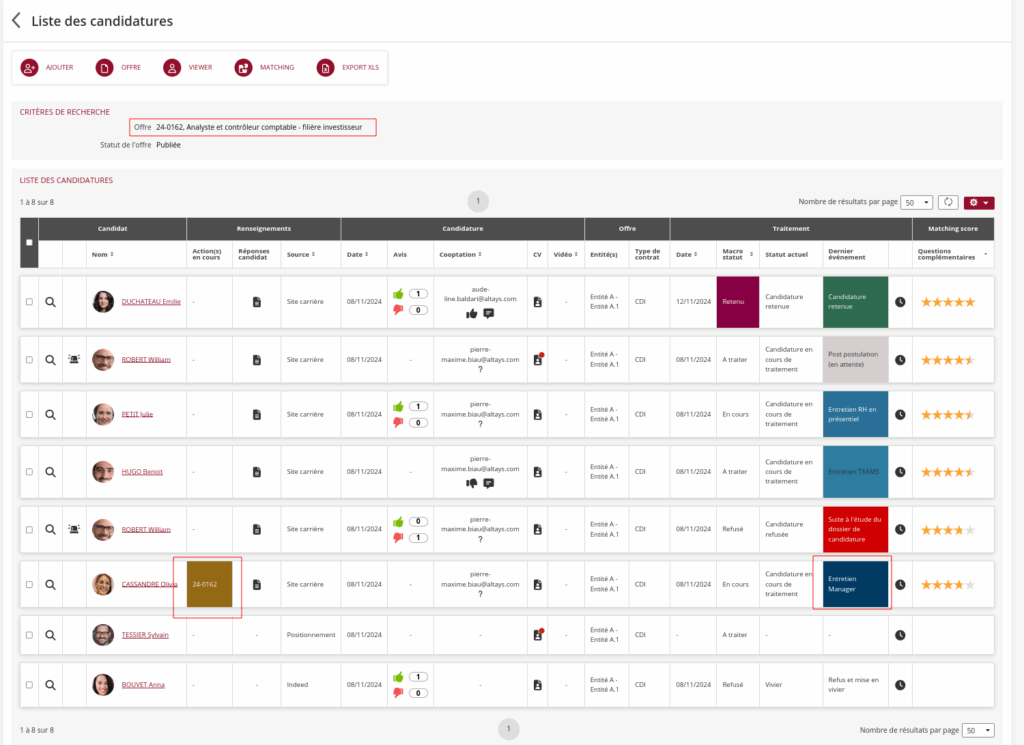Launch the MATCHING tool icon
Image resolution: width=1024 pixels, height=745 pixels.
click(x=243, y=67)
